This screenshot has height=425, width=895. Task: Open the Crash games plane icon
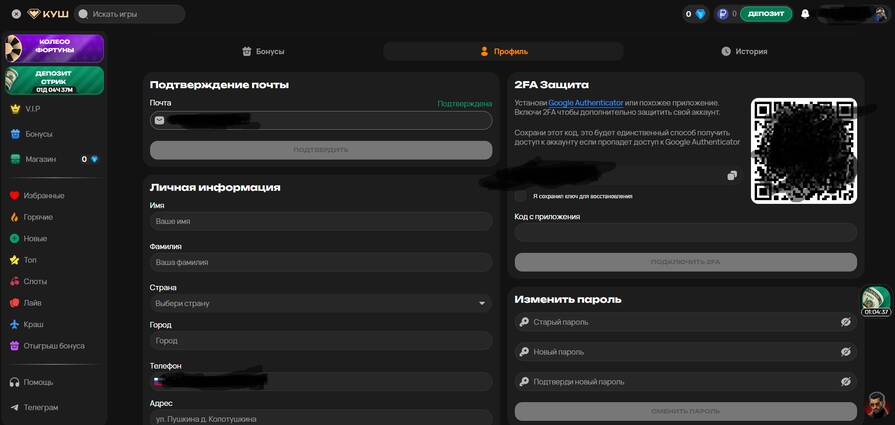pos(15,324)
